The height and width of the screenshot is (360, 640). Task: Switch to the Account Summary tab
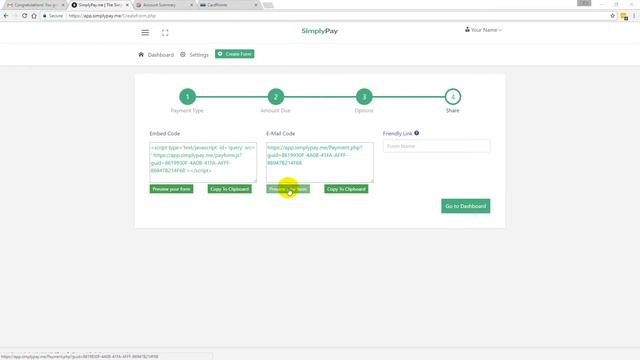tap(164, 5)
